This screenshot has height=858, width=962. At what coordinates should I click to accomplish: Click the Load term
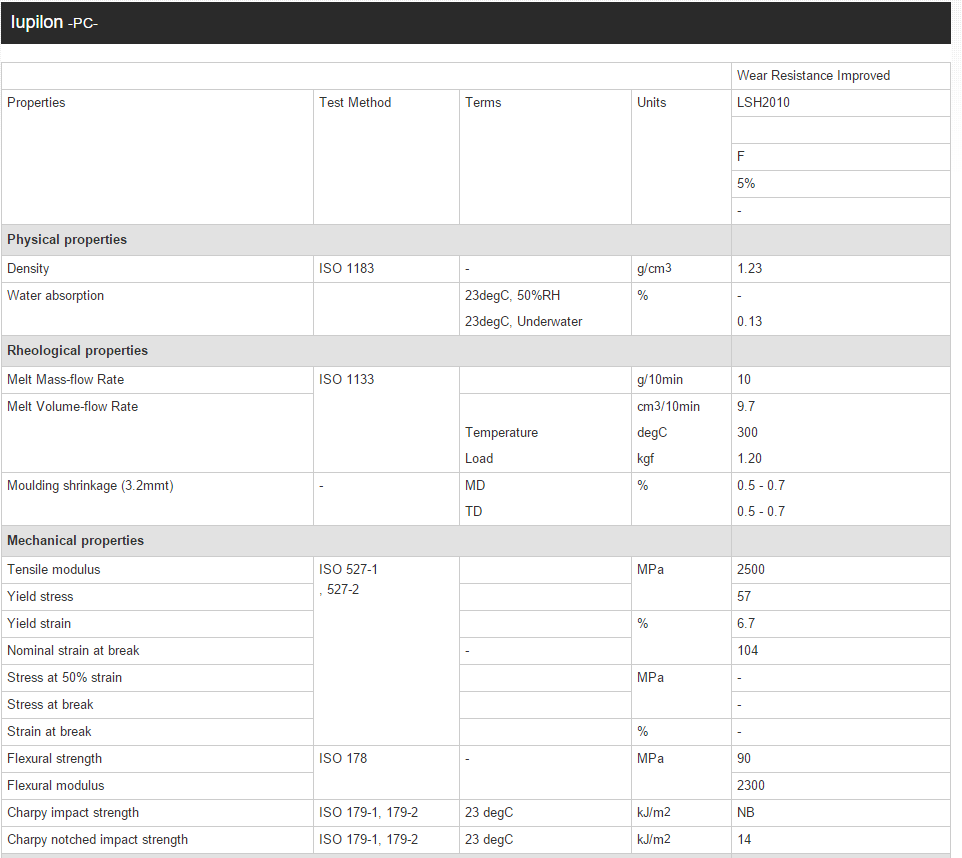click(479, 458)
